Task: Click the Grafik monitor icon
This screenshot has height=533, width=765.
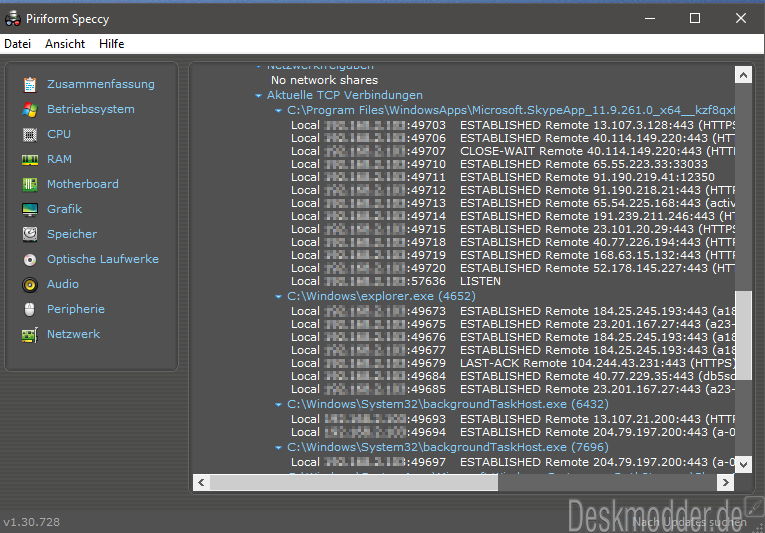Action: click(30, 209)
